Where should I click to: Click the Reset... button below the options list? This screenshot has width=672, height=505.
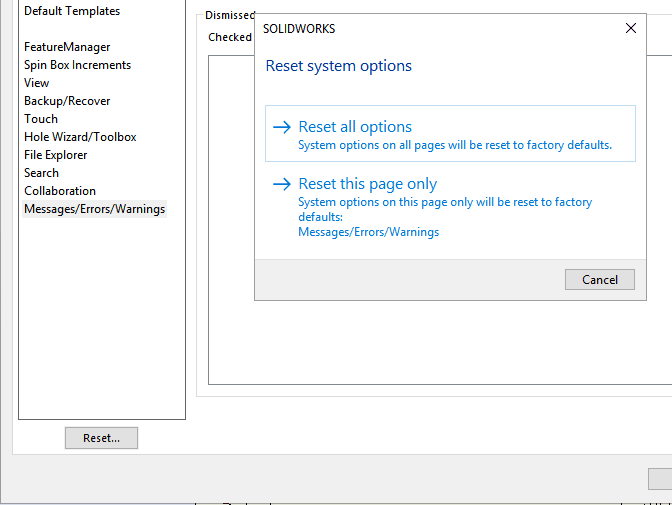[x=101, y=438]
